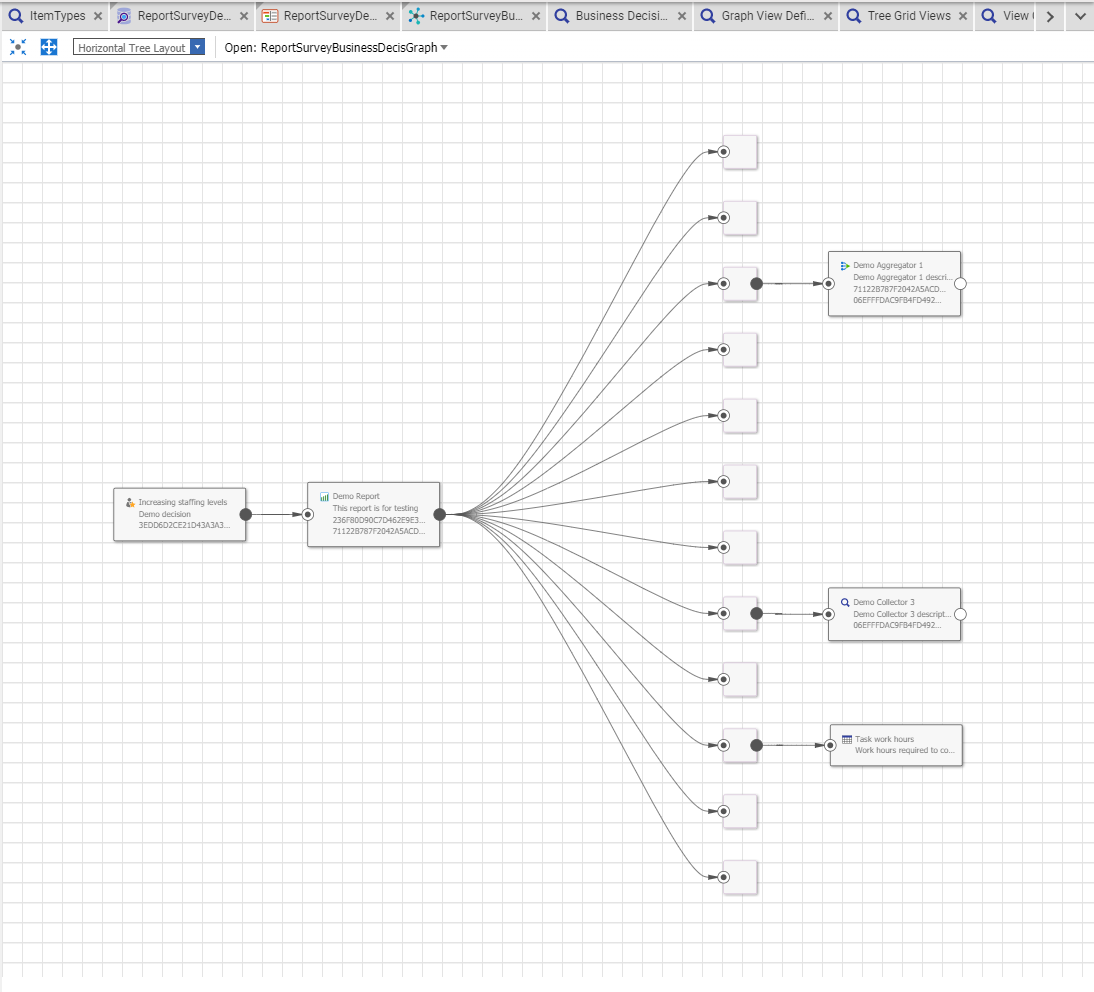
Task: Click the magnifier icon in Demo Collector 3 node
Action: (x=845, y=602)
